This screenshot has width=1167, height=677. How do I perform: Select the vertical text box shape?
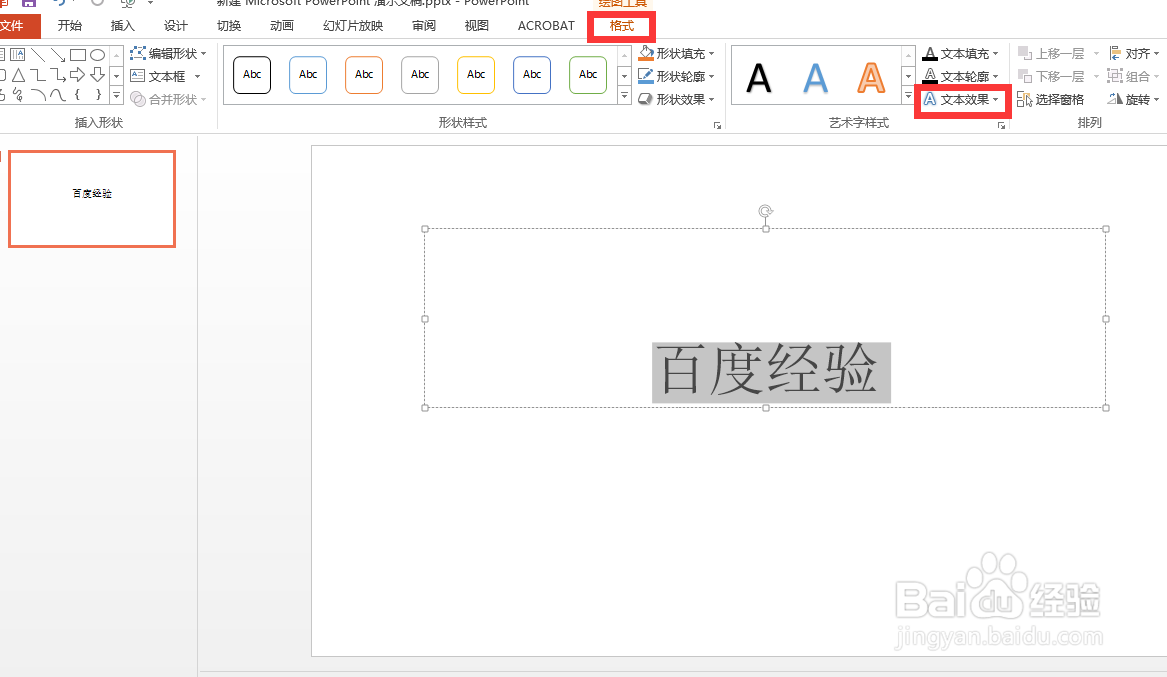[18, 54]
